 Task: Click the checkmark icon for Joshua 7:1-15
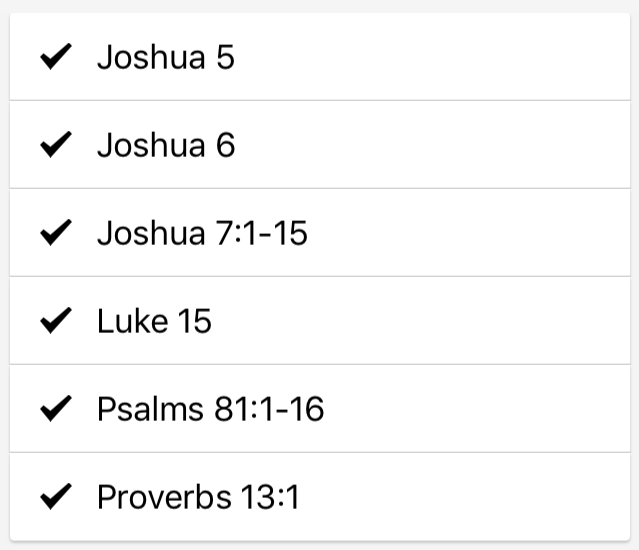[56, 233]
